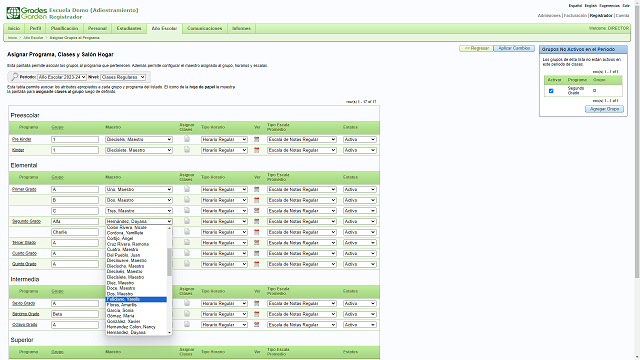640x360 pixels.
Task: Open the Nivel dropdown Clases Regulares
Action: [x=123, y=77]
